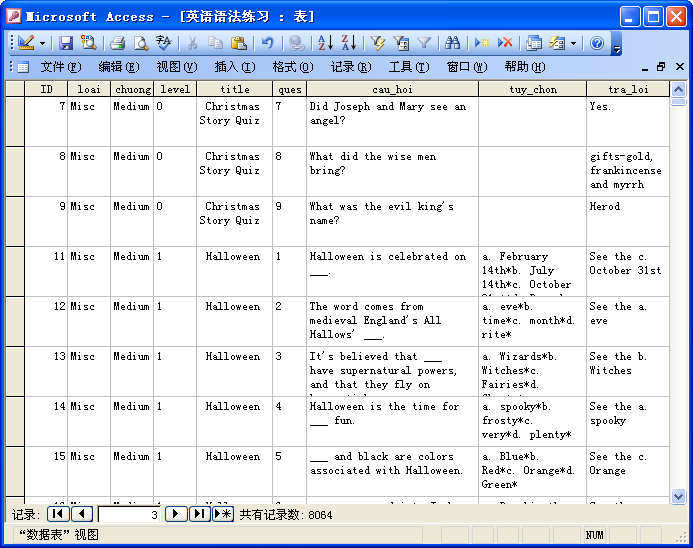Click the blue Help question mark icon

pyautogui.click(x=597, y=43)
